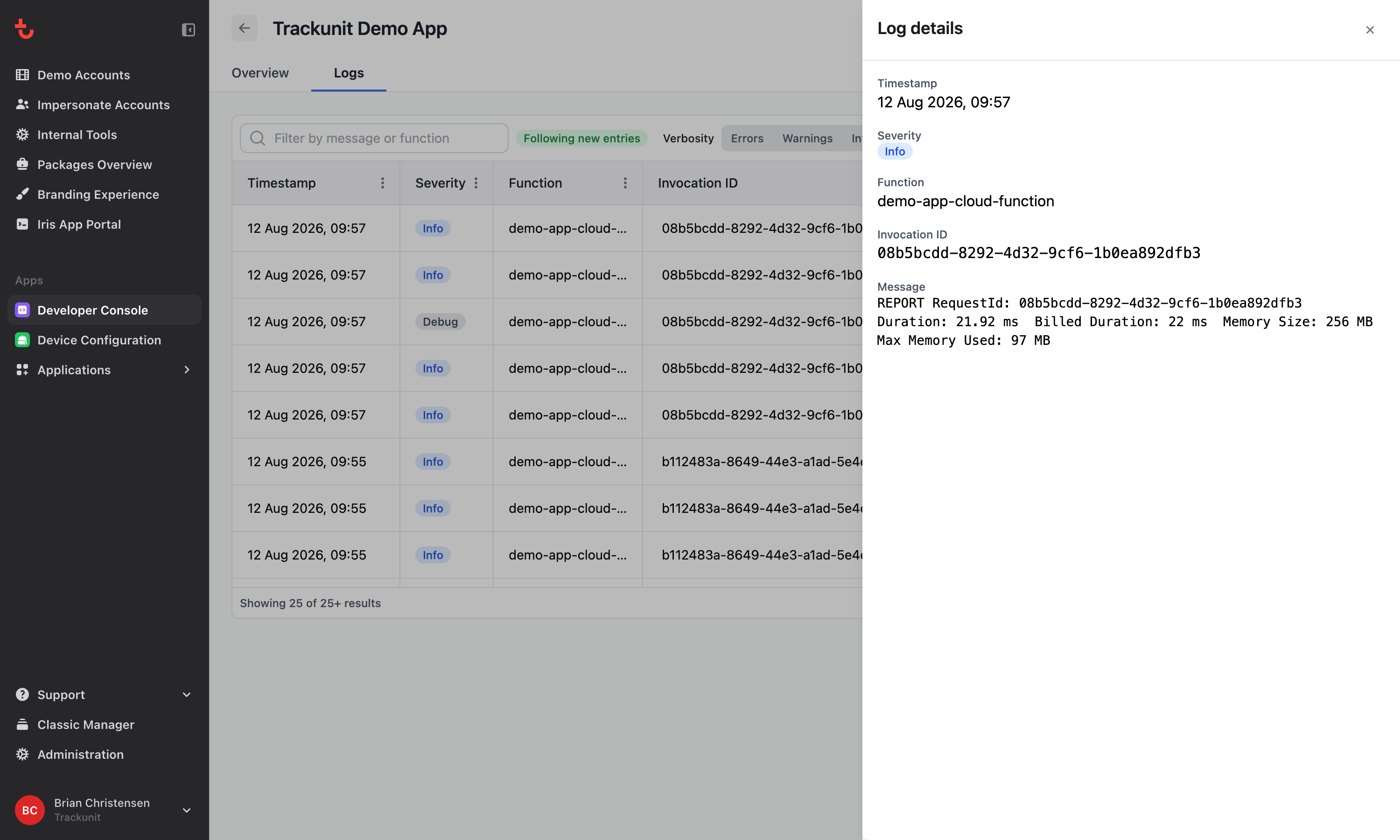Select the Debug severity log row
The image size is (1400, 840).
(547, 322)
